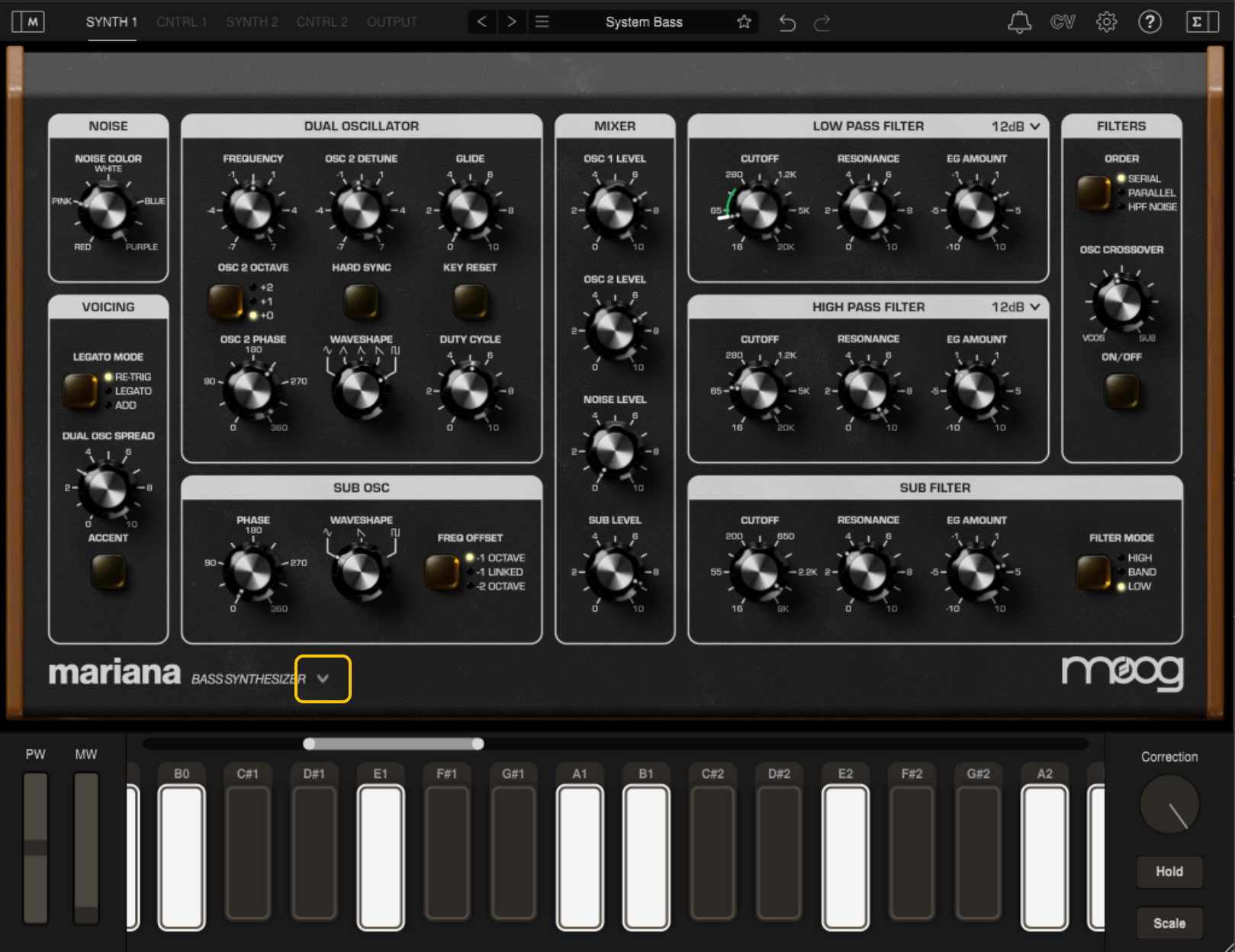Favorite the preset with the star icon
This screenshot has height=952, width=1235.
(744, 22)
